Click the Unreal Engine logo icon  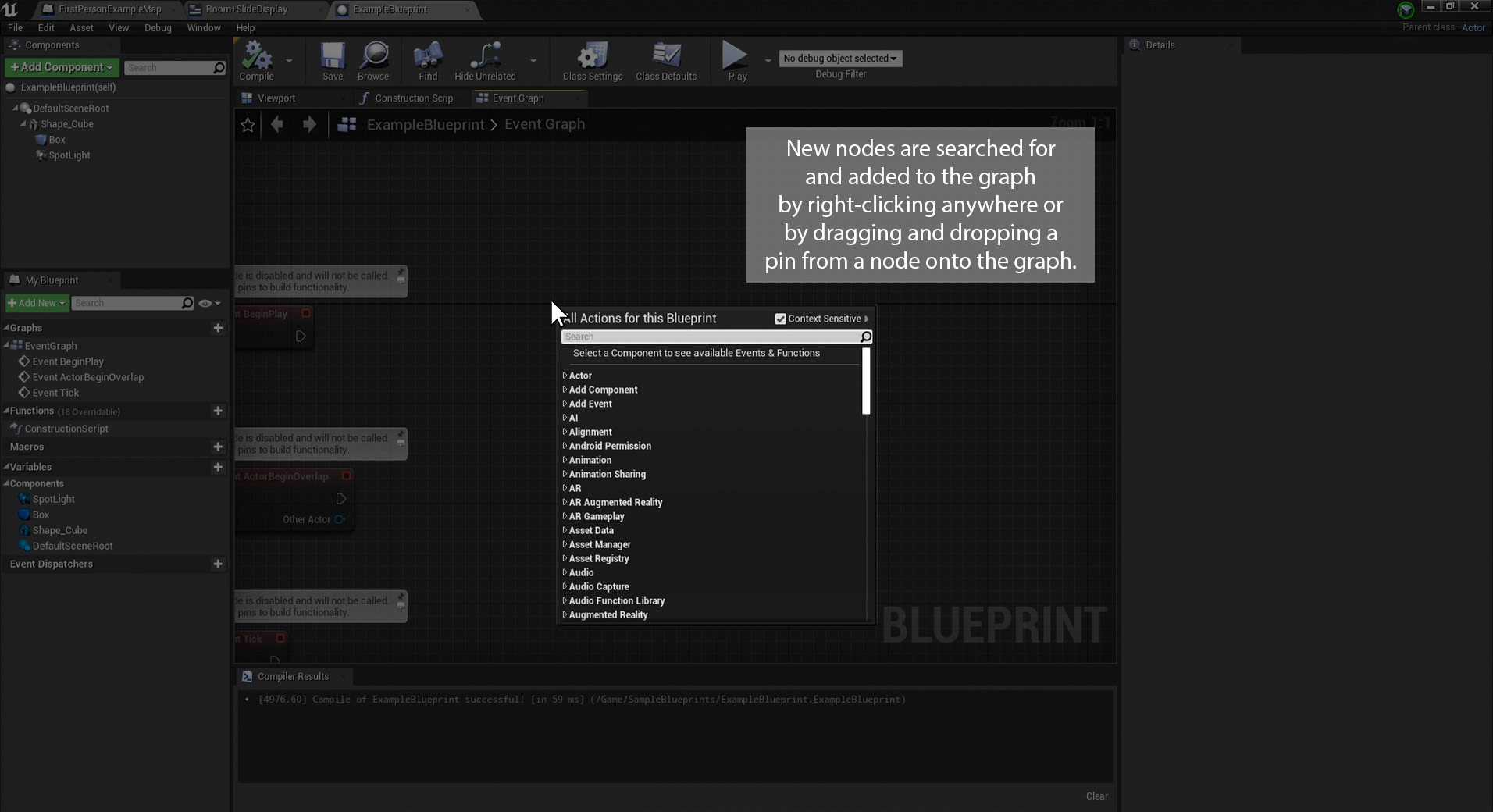[x=10, y=9]
